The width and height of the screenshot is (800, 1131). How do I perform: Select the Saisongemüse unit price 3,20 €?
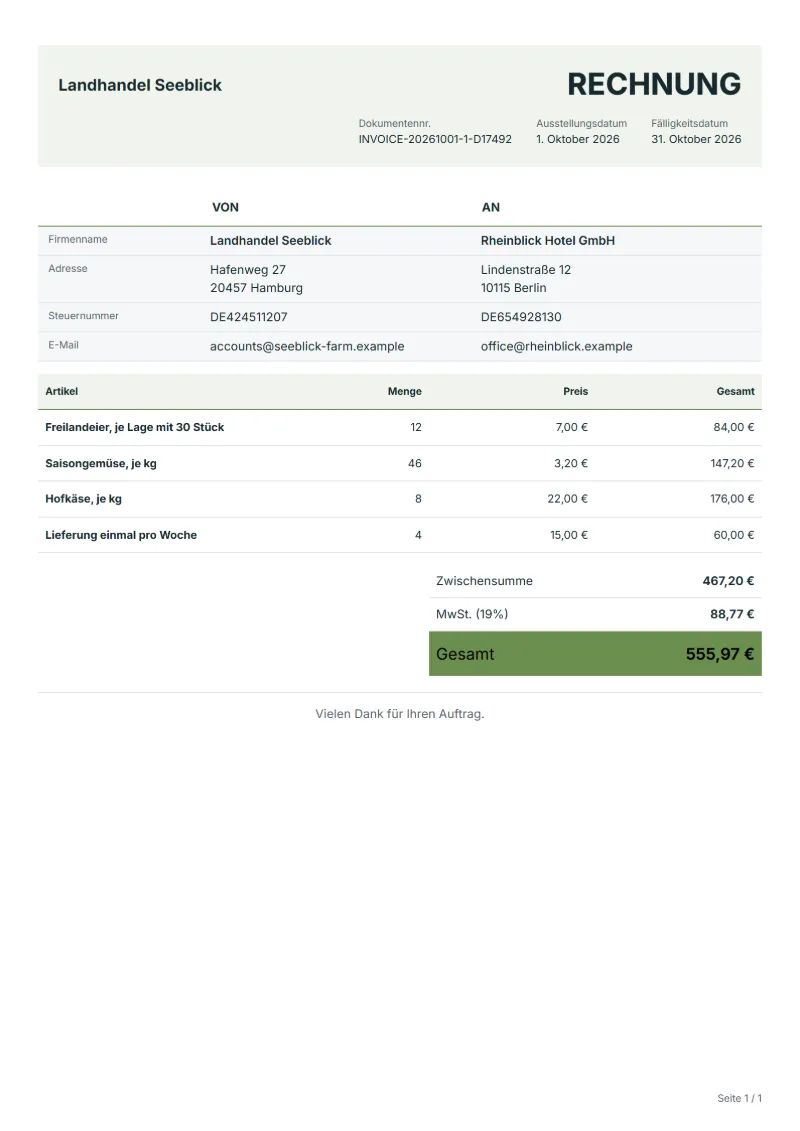(x=571, y=463)
